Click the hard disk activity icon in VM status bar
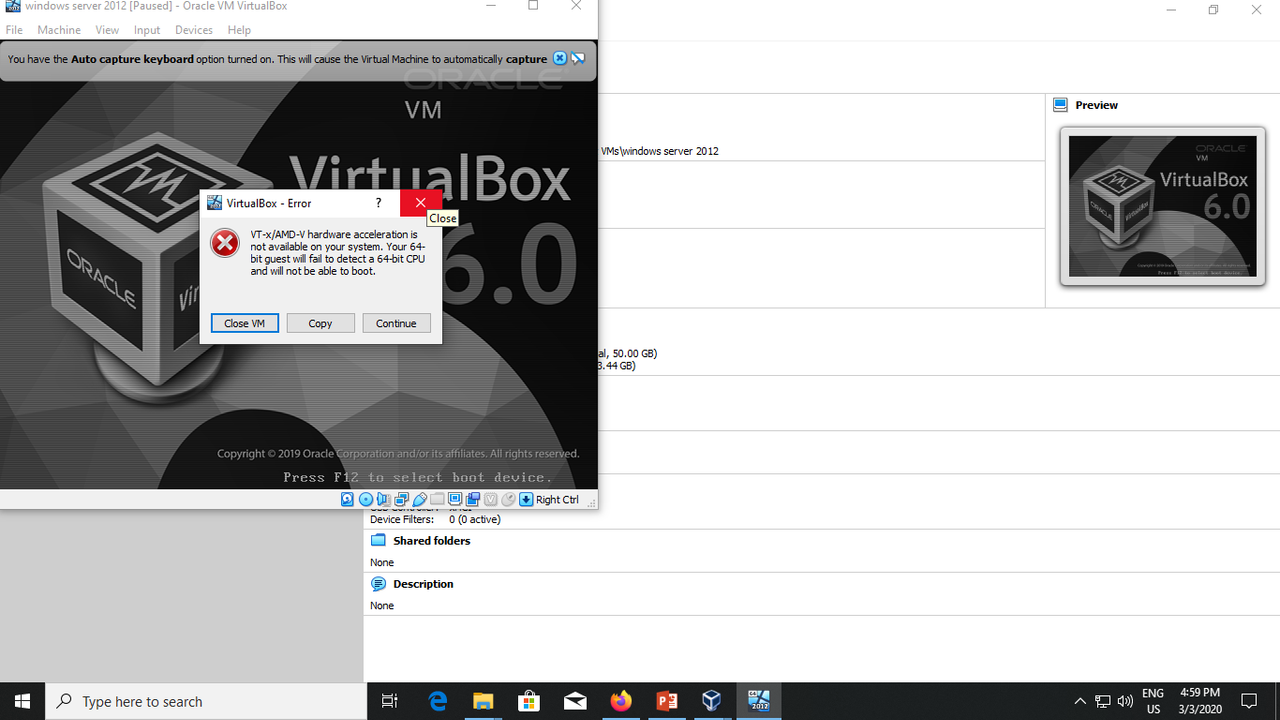 pyautogui.click(x=347, y=499)
